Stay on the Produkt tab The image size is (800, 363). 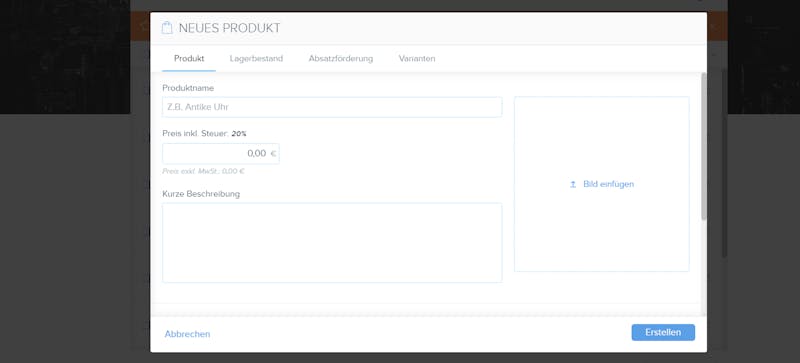[x=189, y=59]
